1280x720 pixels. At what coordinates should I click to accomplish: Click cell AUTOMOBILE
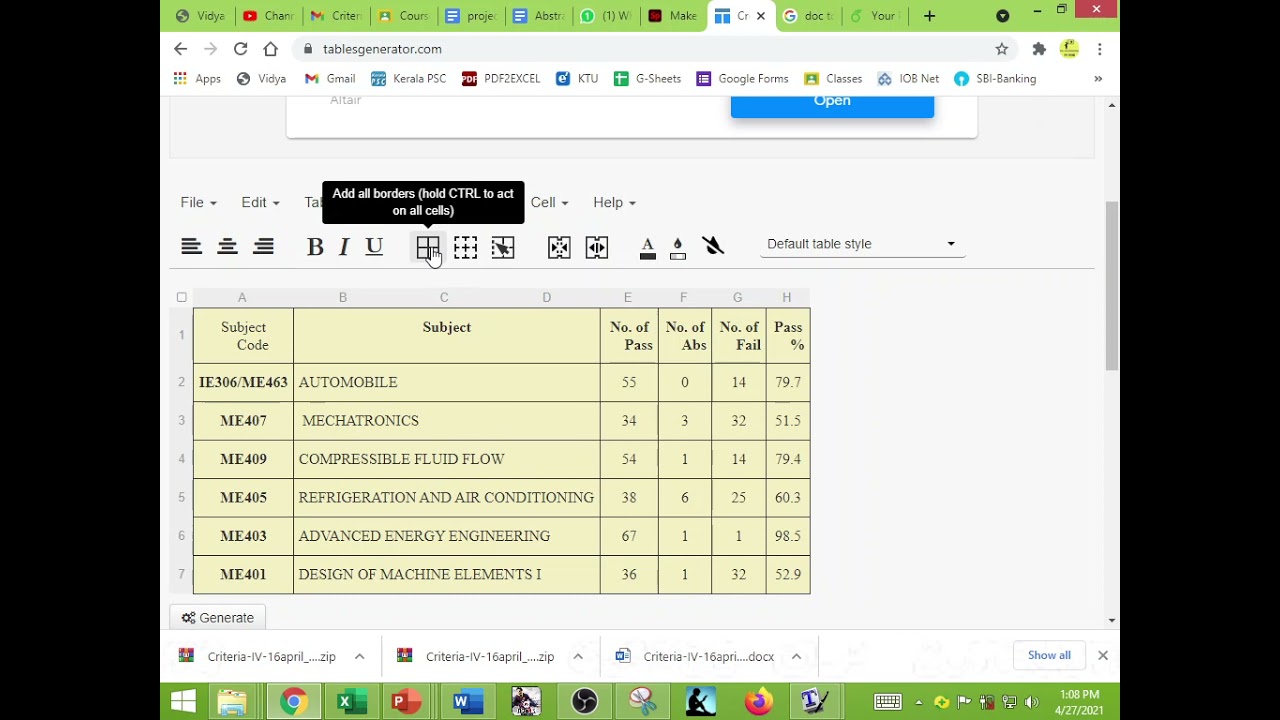point(446,382)
